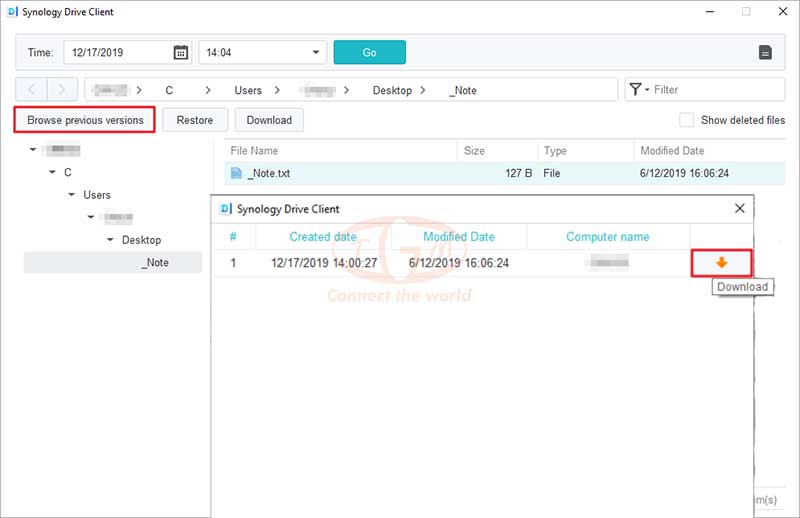
Task: Click the Restore button
Action: coord(195,120)
